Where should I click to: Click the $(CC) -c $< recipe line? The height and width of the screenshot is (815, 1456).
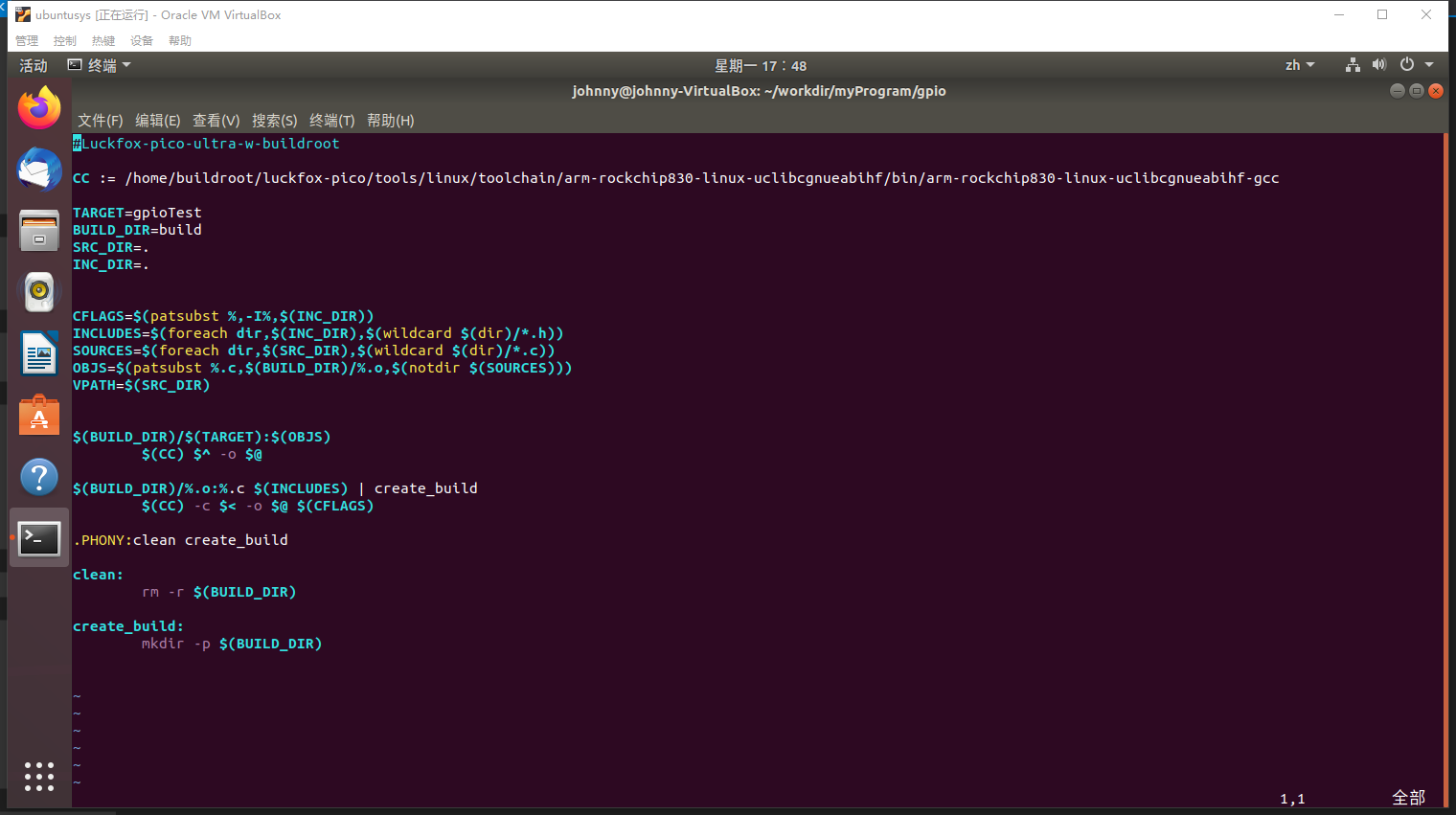pyautogui.click(x=258, y=506)
